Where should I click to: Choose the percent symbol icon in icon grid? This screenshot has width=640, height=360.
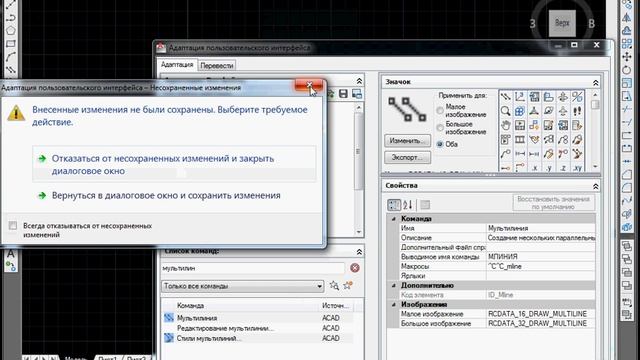tap(577, 97)
